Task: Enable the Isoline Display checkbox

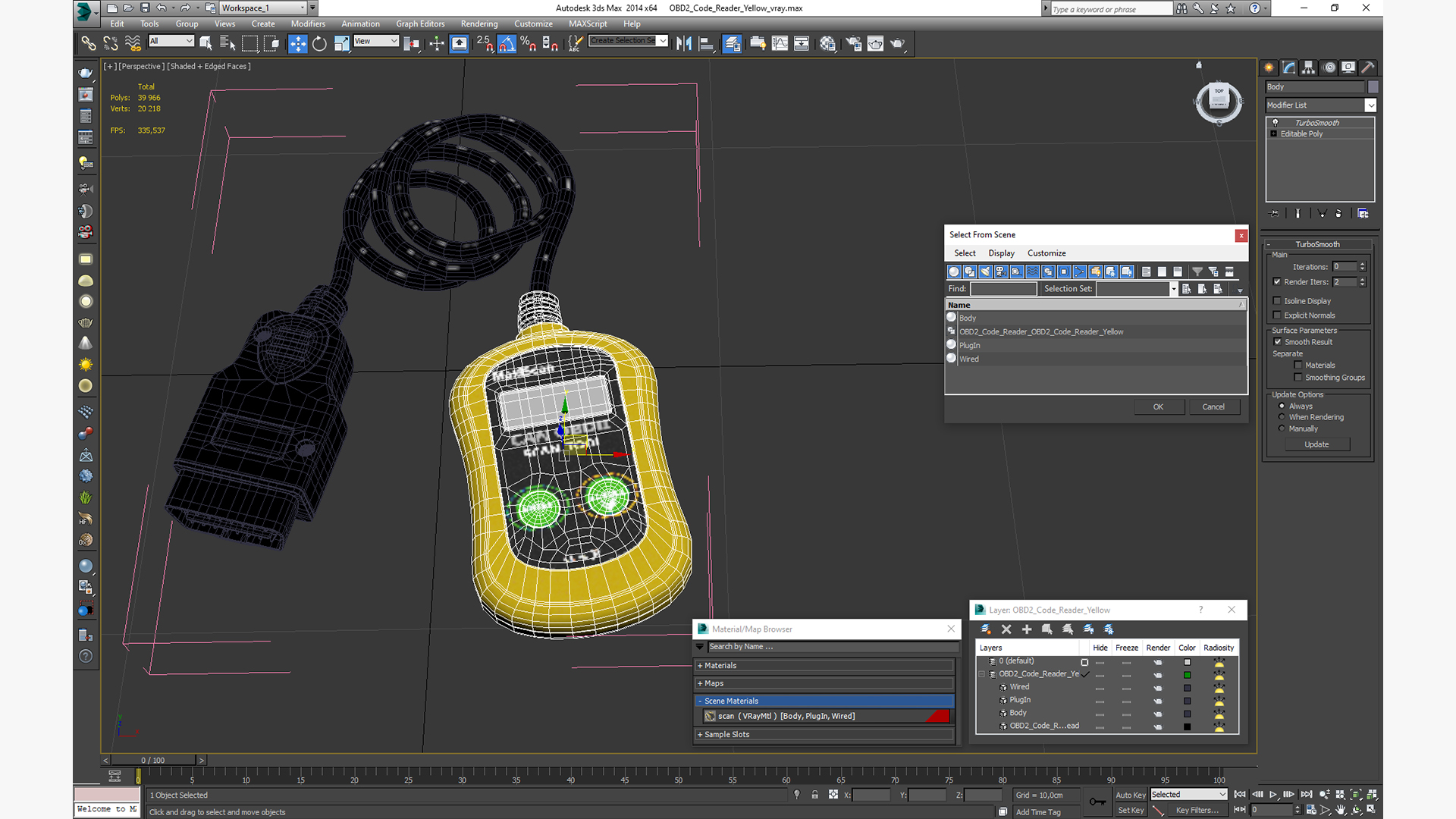Action: pyautogui.click(x=1277, y=300)
